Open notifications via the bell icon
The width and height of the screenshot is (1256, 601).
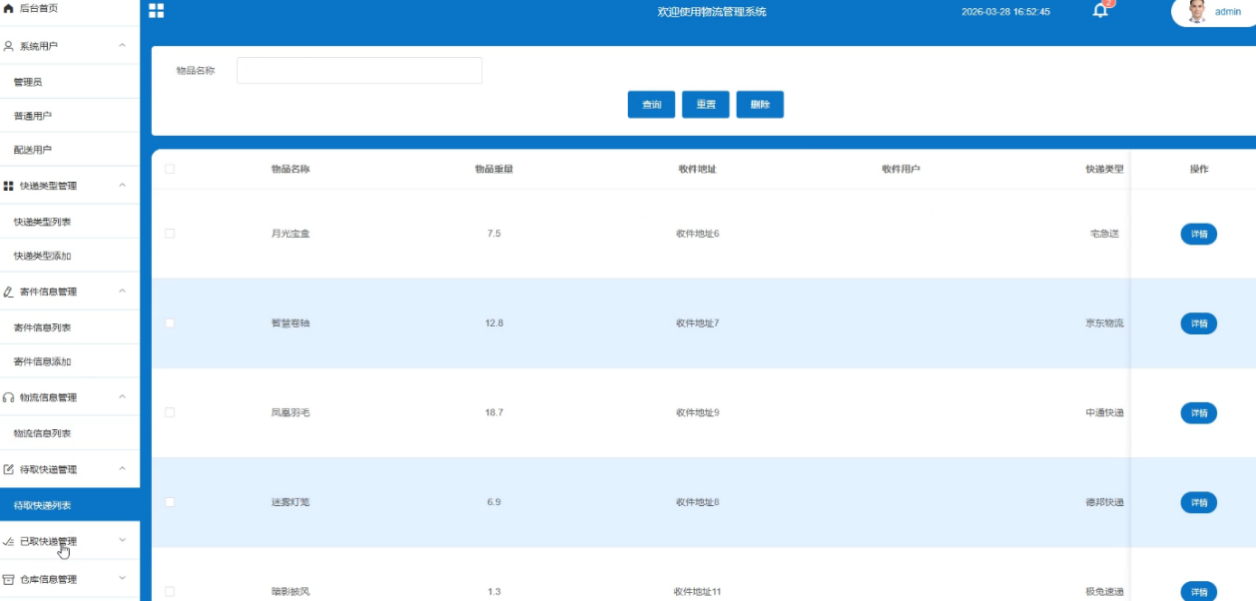pos(1100,11)
